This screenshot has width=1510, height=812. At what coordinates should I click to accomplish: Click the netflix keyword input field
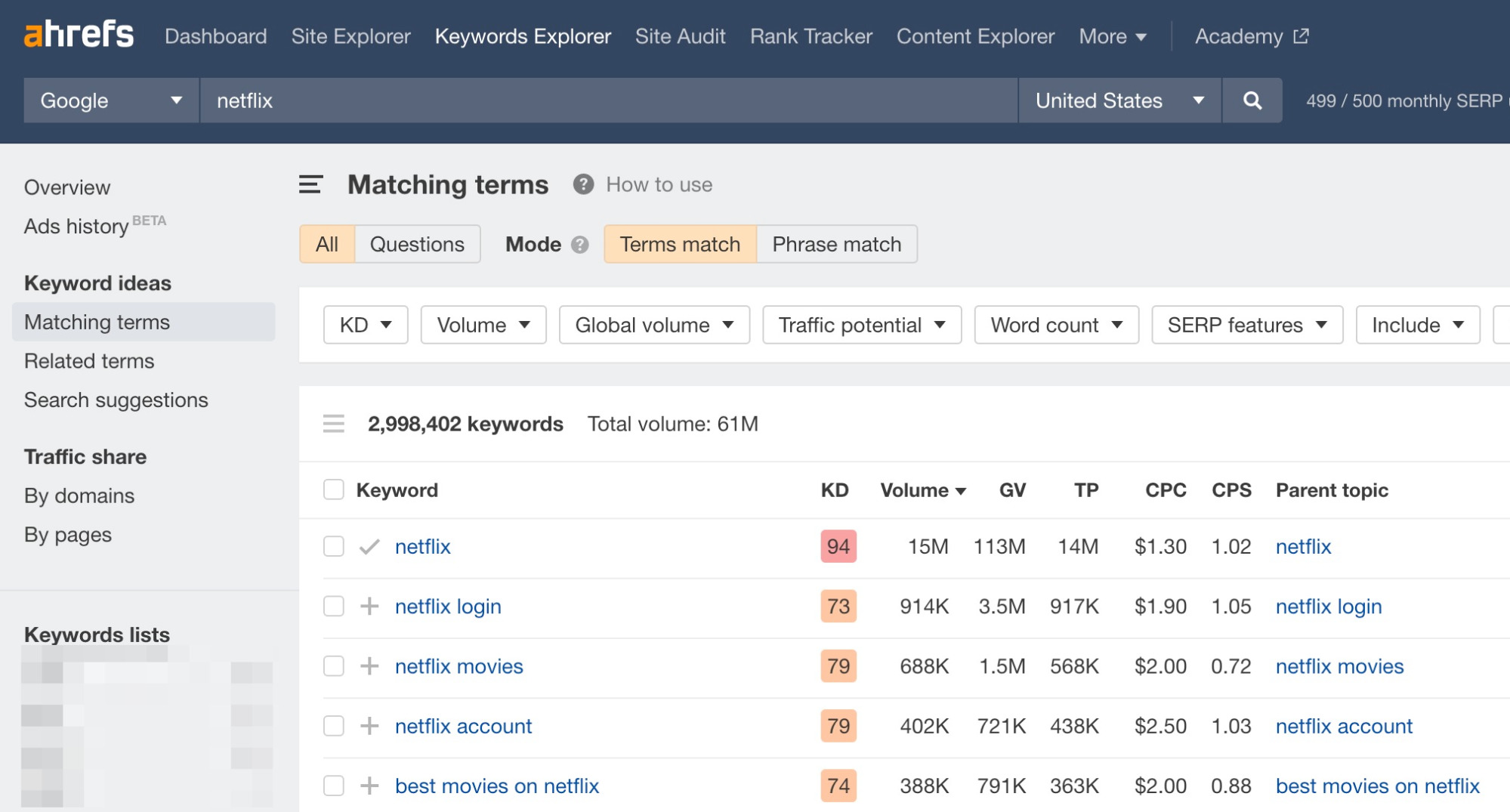click(609, 100)
